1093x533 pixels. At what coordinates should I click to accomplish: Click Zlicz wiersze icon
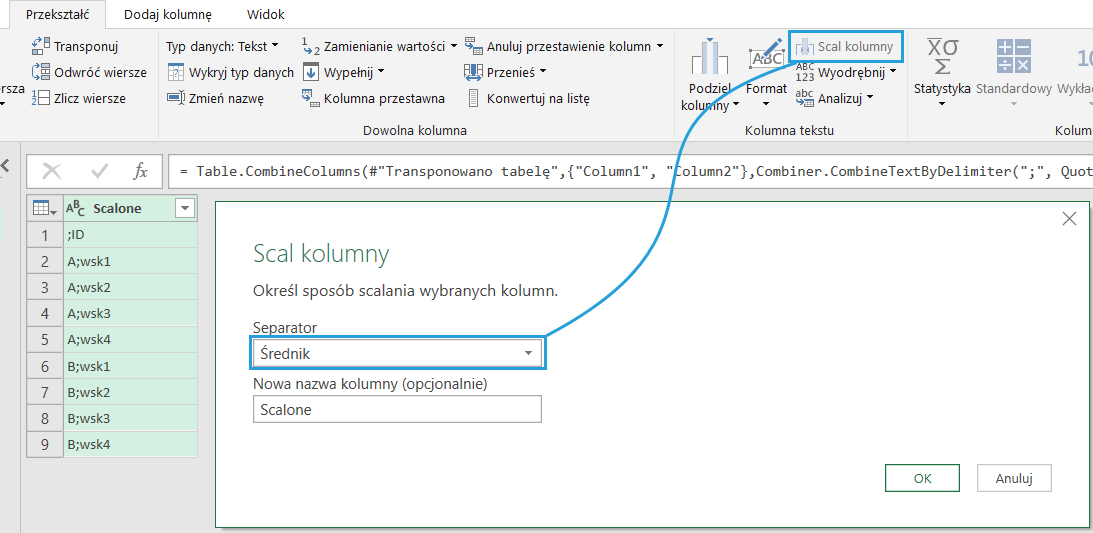[x=41, y=98]
